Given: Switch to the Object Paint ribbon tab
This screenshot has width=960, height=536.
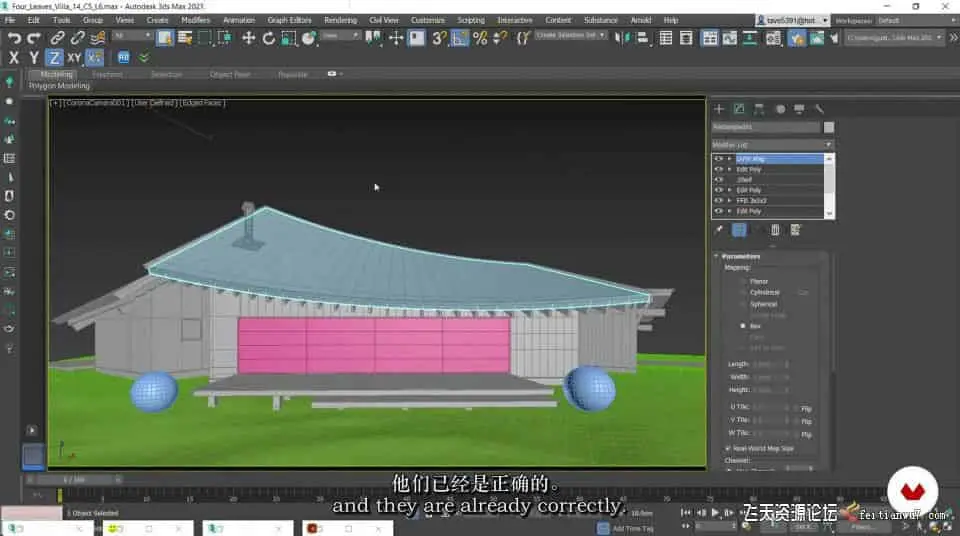Looking at the screenshot, I should [x=230, y=74].
